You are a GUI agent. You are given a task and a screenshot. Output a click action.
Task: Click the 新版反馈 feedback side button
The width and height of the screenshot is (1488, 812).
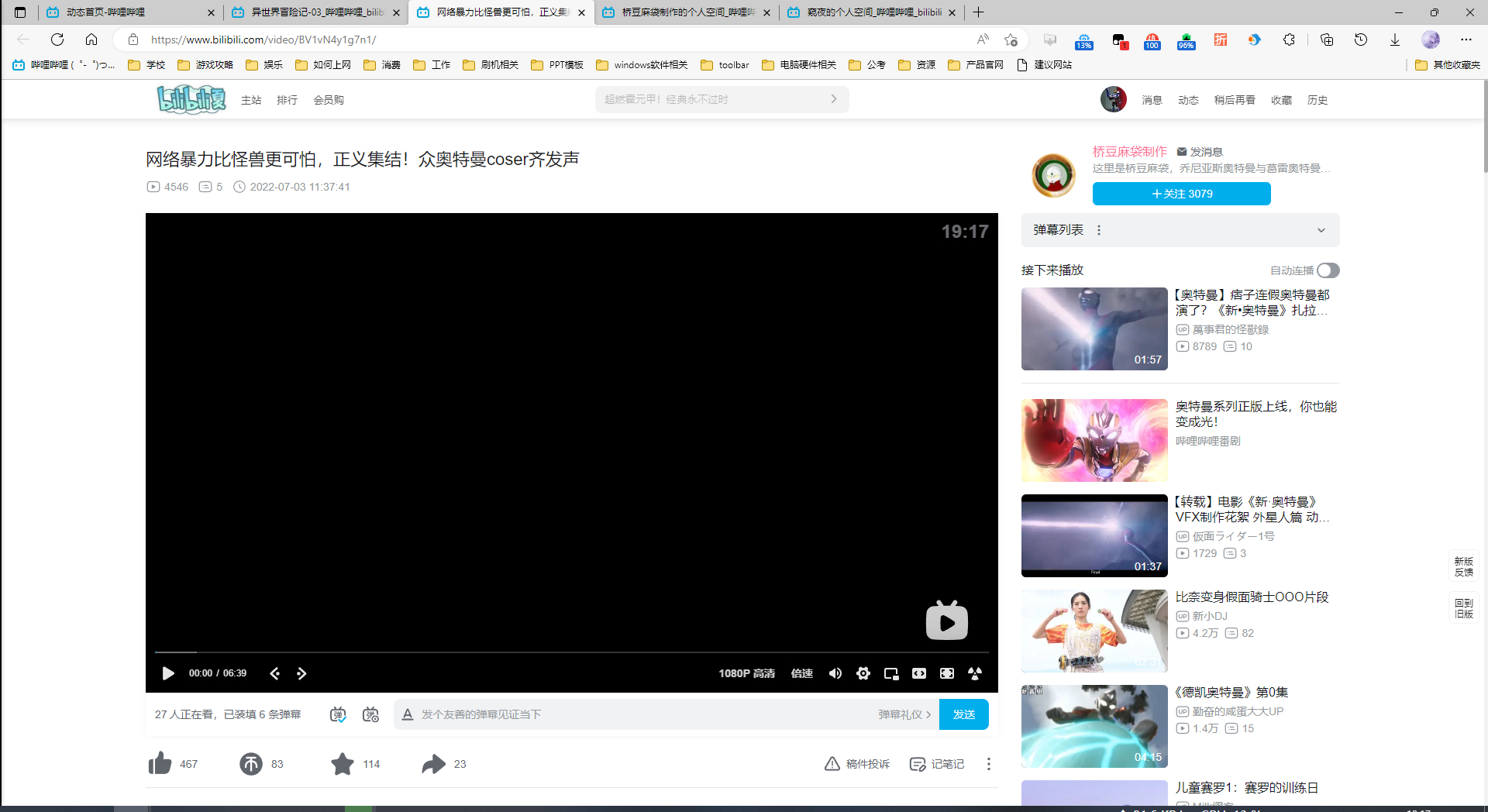point(1464,566)
